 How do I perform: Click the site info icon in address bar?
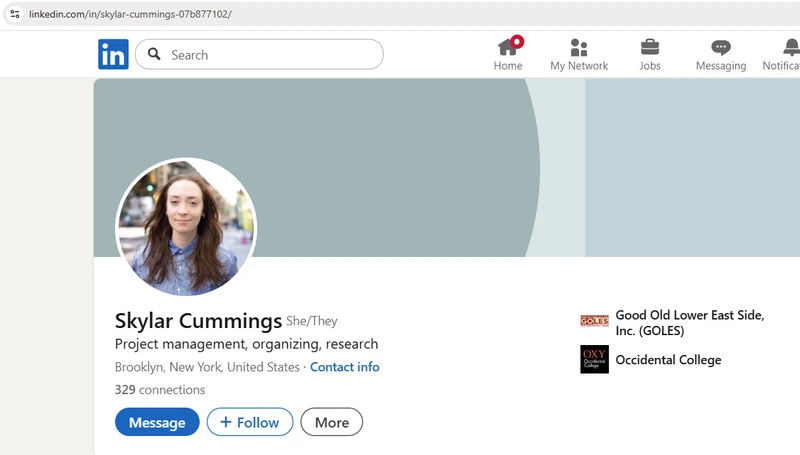(x=15, y=14)
